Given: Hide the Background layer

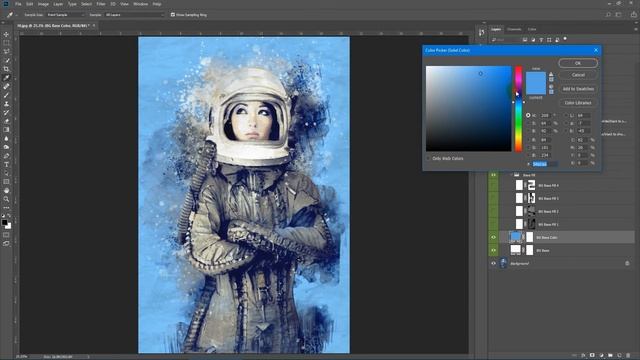Looking at the screenshot, I should point(493,263).
